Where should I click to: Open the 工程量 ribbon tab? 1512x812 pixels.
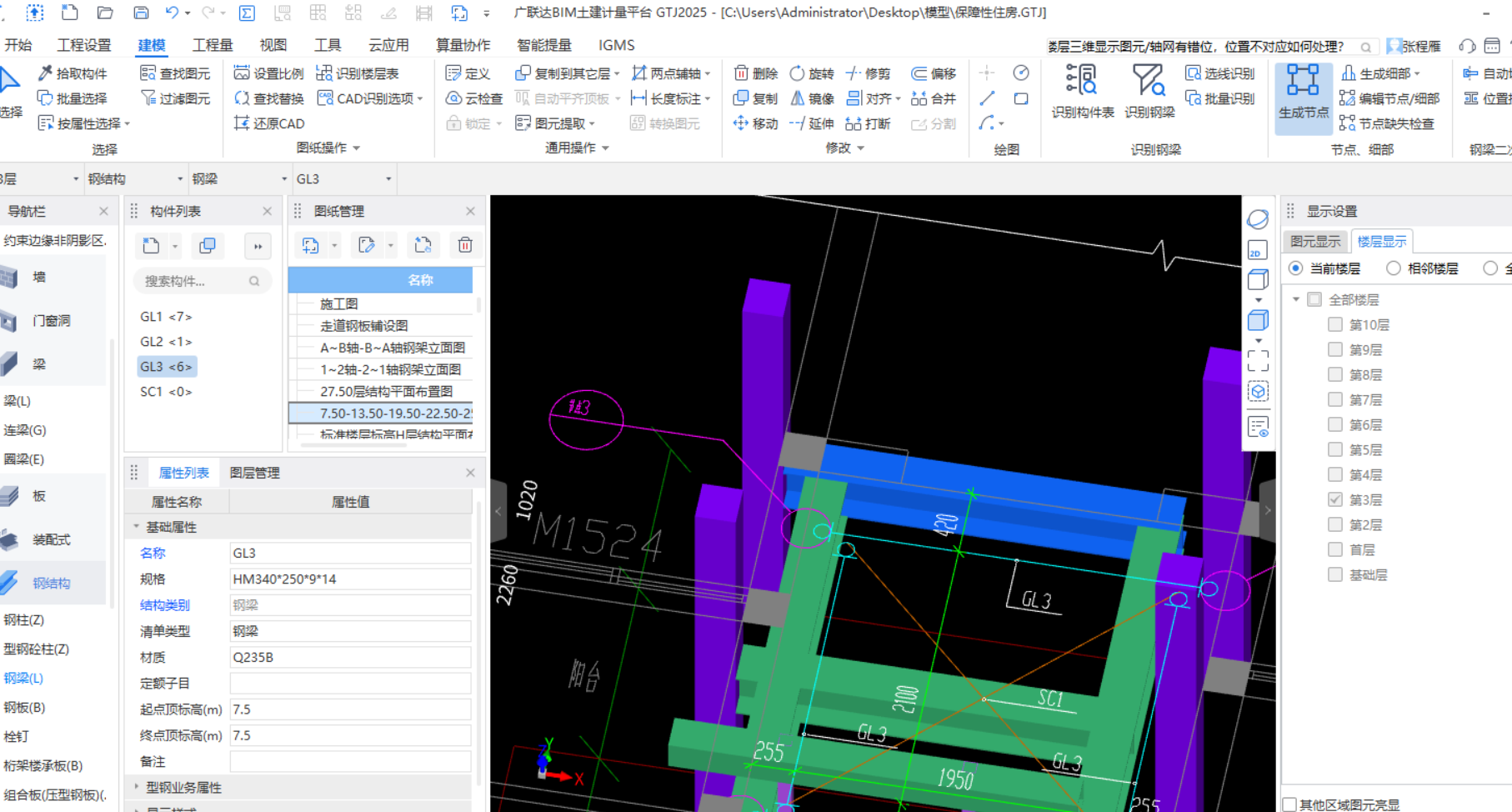[213, 45]
